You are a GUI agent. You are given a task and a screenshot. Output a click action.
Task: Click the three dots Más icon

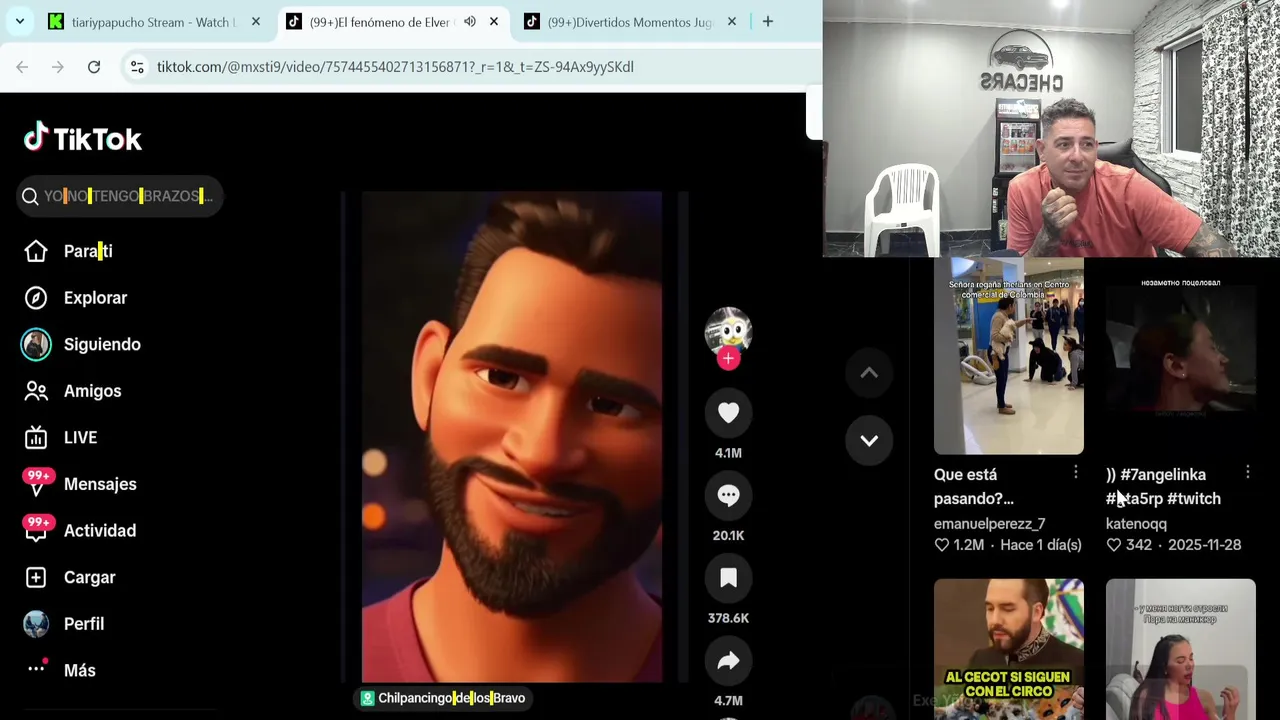[36, 668]
